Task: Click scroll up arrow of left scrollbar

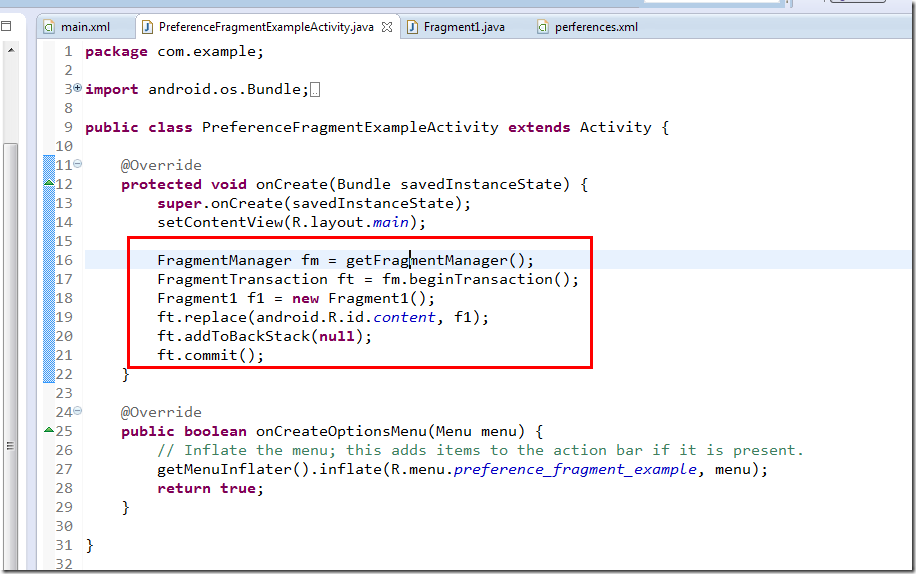Action: pos(11,51)
